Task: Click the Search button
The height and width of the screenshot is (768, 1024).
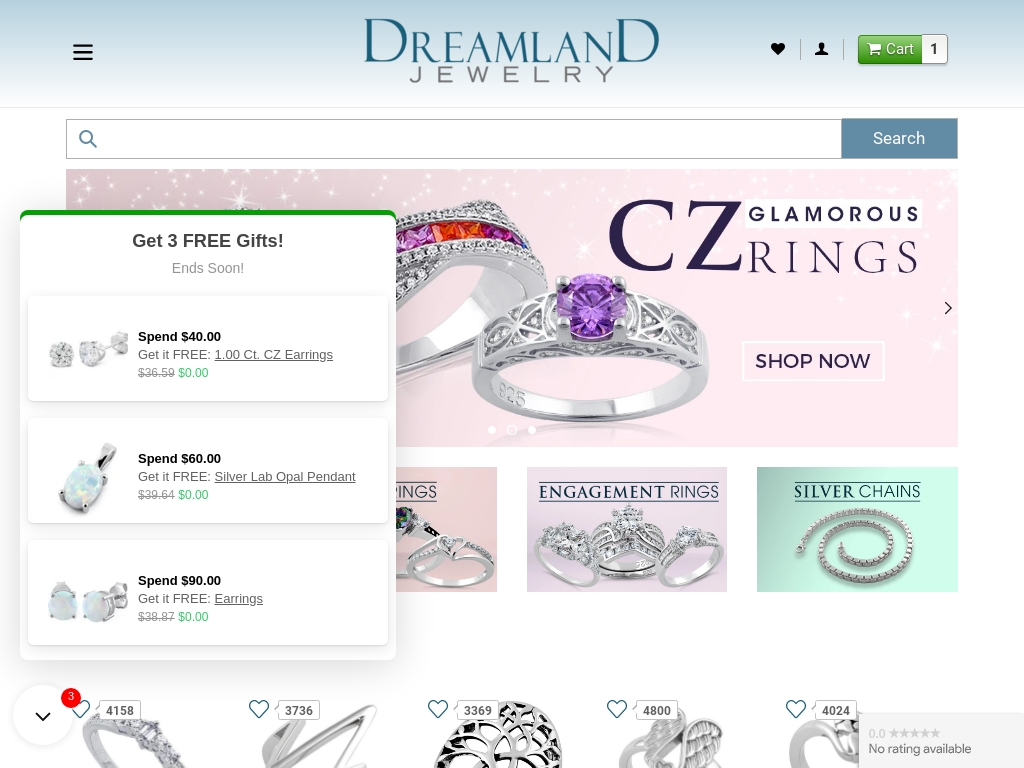Action: coord(899,138)
